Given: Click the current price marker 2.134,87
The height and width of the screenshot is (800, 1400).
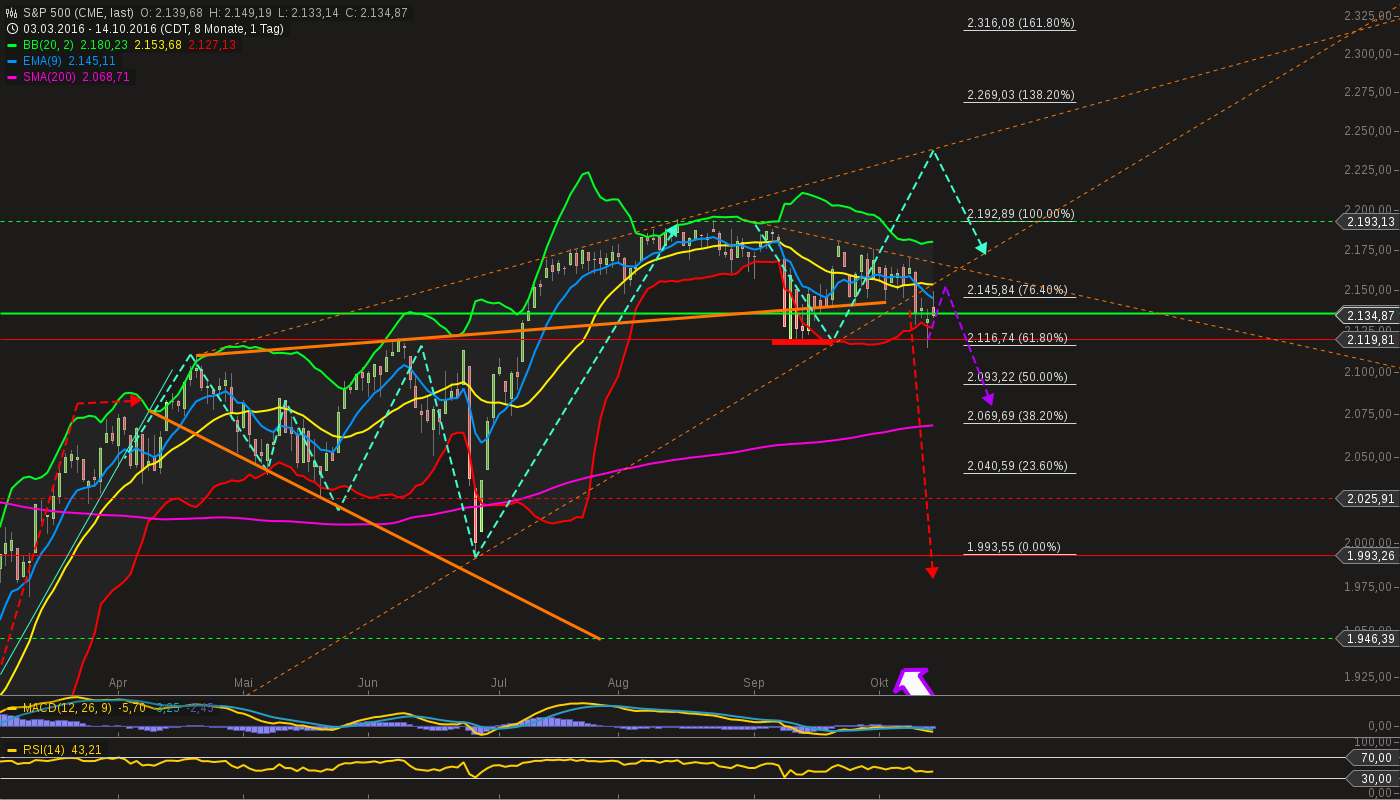Looking at the screenshot, I should click(1368, 315).
